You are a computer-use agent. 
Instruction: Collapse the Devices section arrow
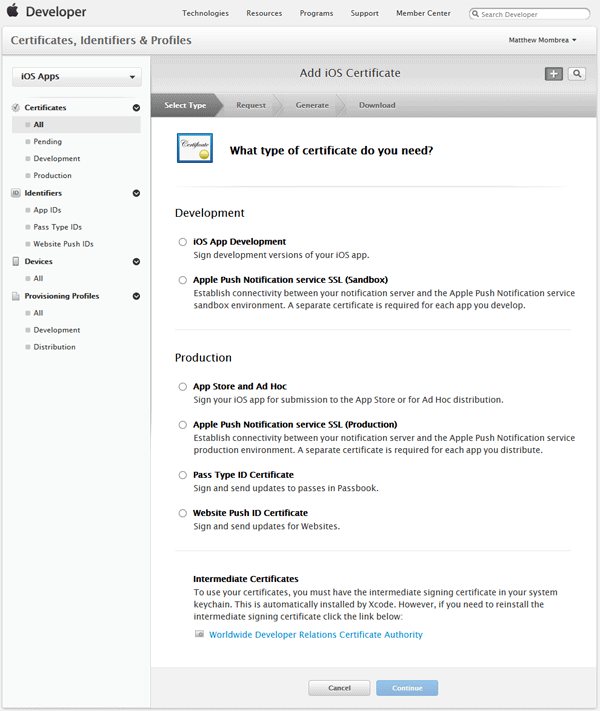point(136,262)
